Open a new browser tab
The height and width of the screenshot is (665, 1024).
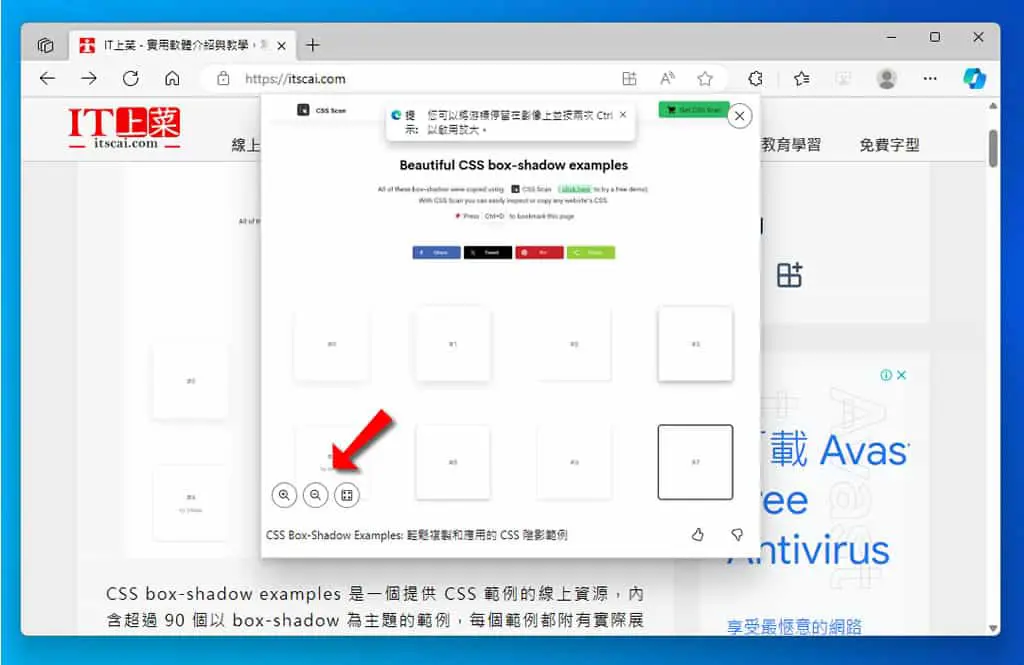[313, 45]
